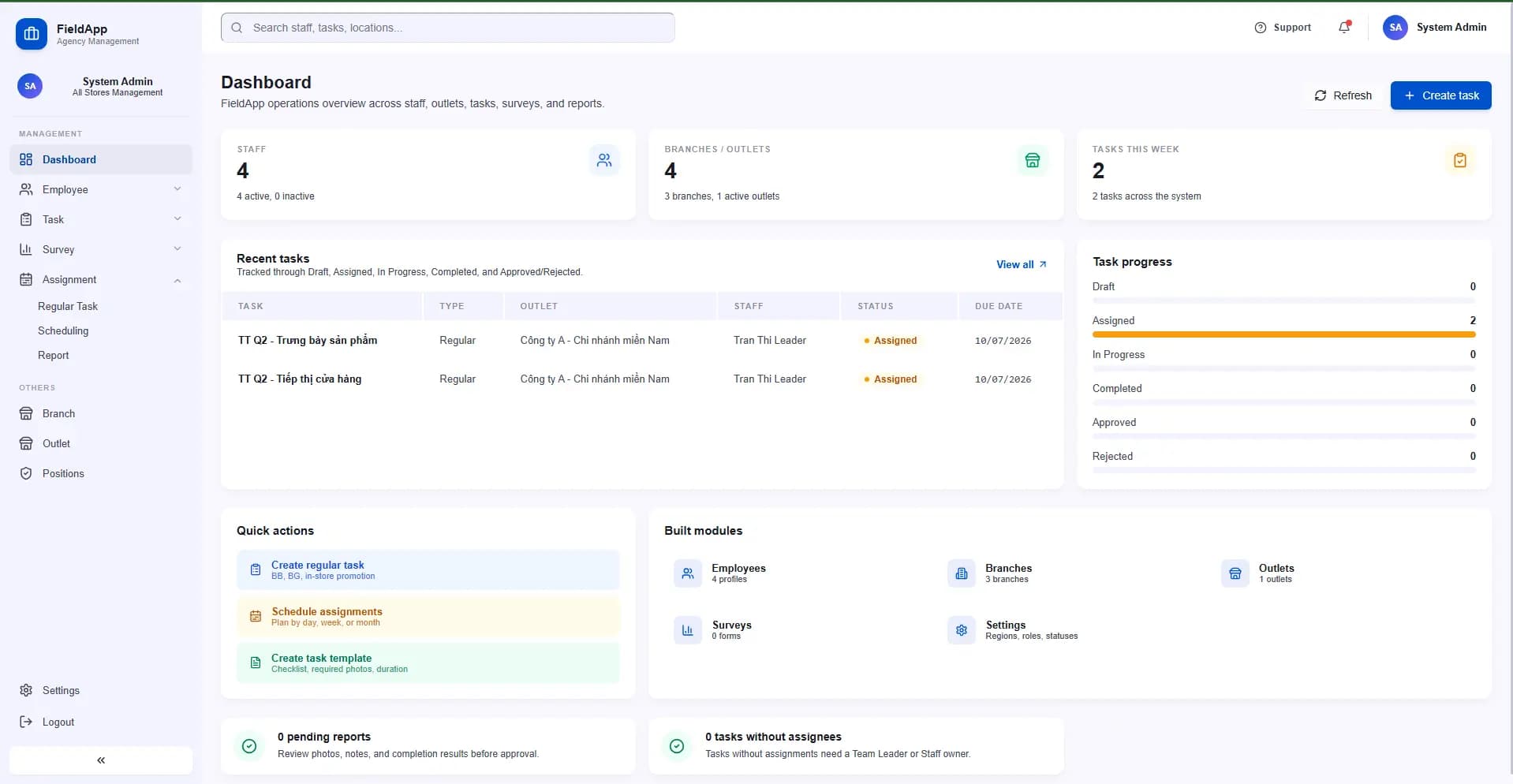Click the Staff card people icon
Image resolution: width=1513 pixels, height=784 pixels.
point(604,160)
